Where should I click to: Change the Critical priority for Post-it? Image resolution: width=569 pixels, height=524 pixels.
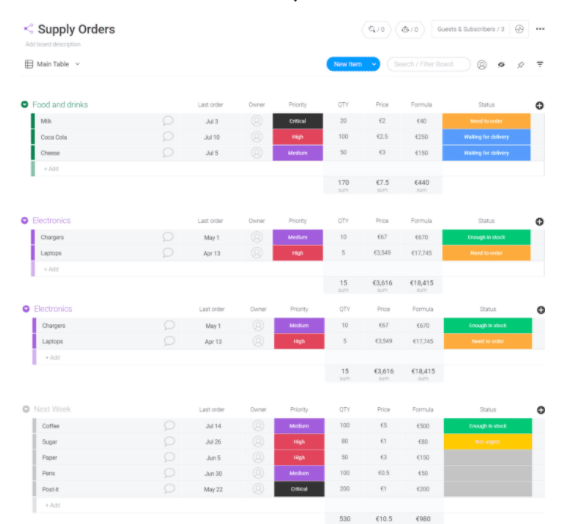pyautogui.click(x=299, y=489)
